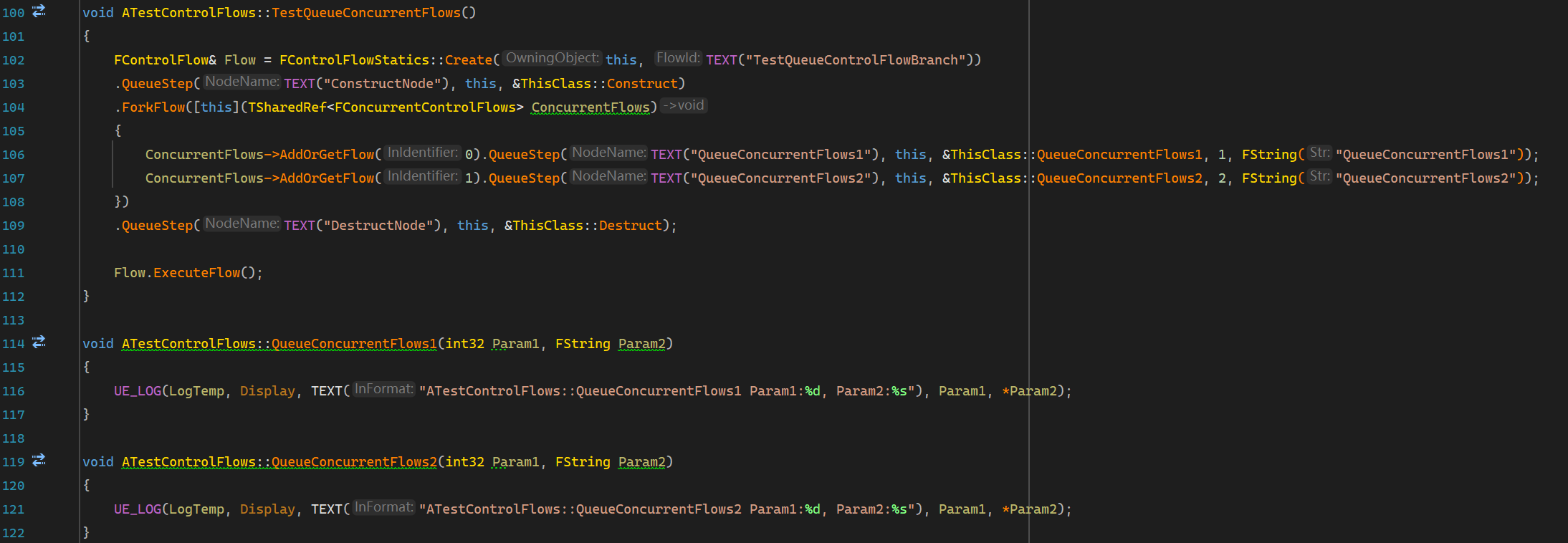
Task: Click the InFormat hint on line 121
Action: tap(383, 508)
